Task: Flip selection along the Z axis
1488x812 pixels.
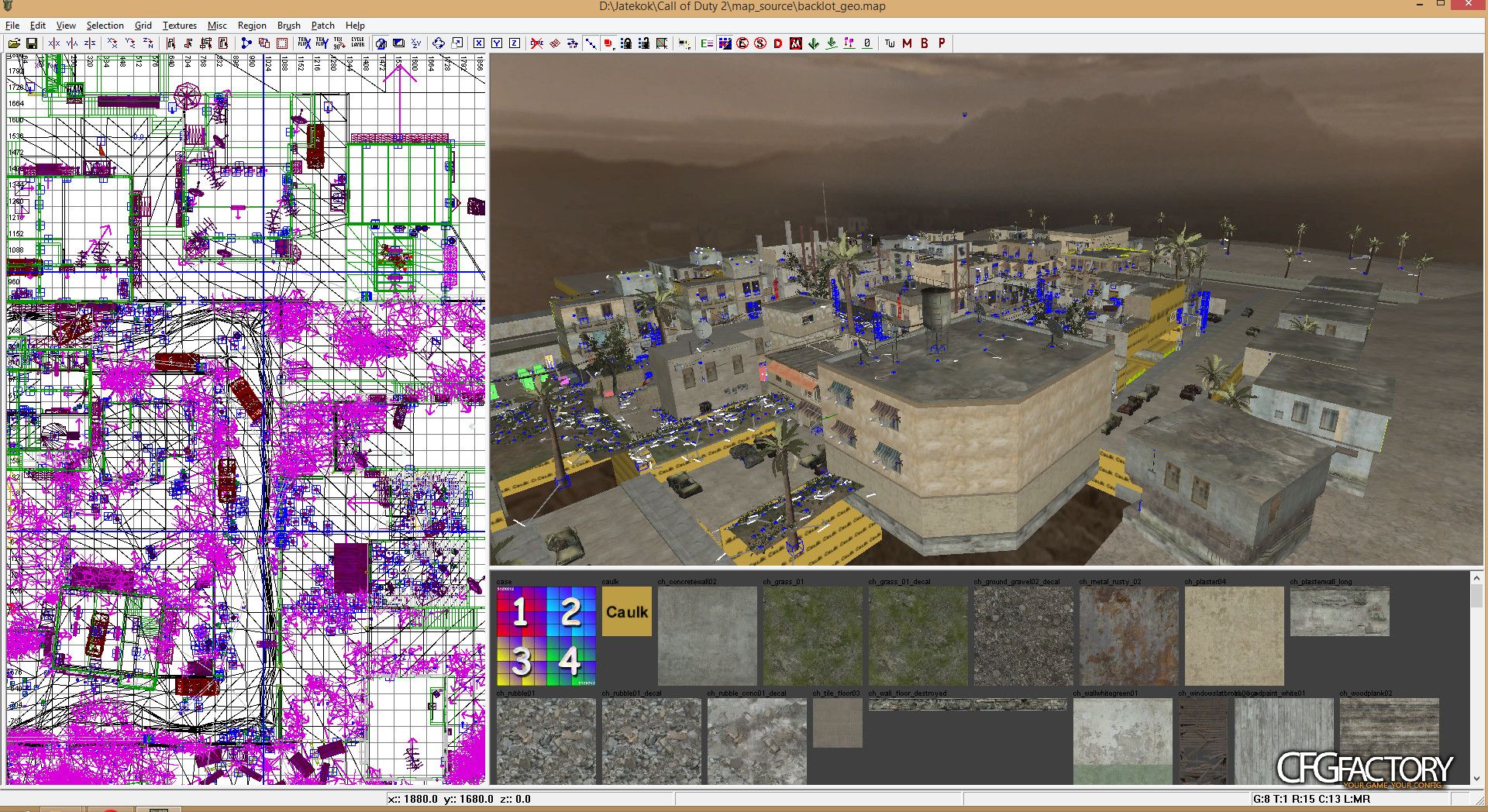Action: (90, 43)
